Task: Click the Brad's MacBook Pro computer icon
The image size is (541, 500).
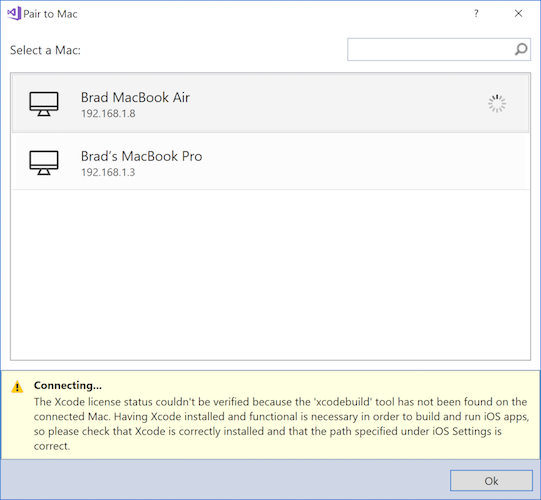Action: point(44,163)
